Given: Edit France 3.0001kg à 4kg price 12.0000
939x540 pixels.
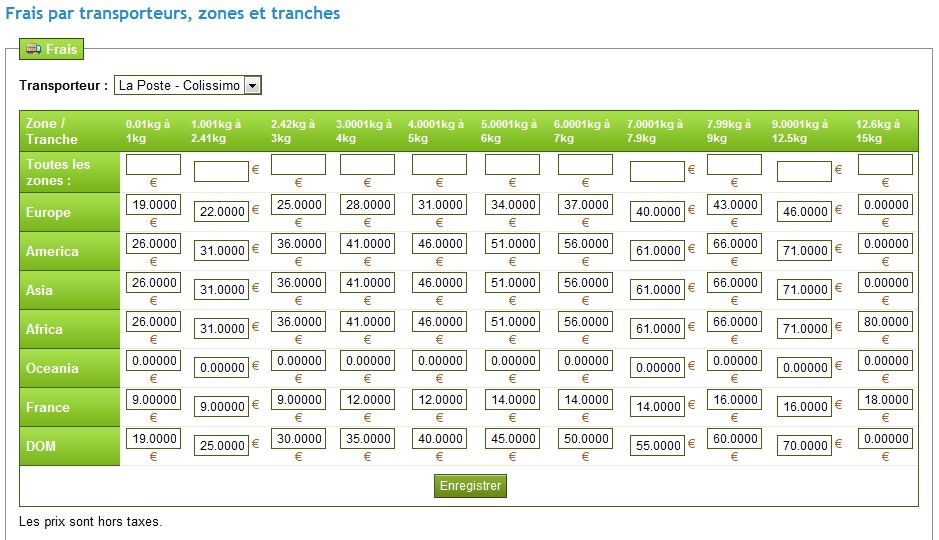Looking at the screenshot, I should (367, 399).
